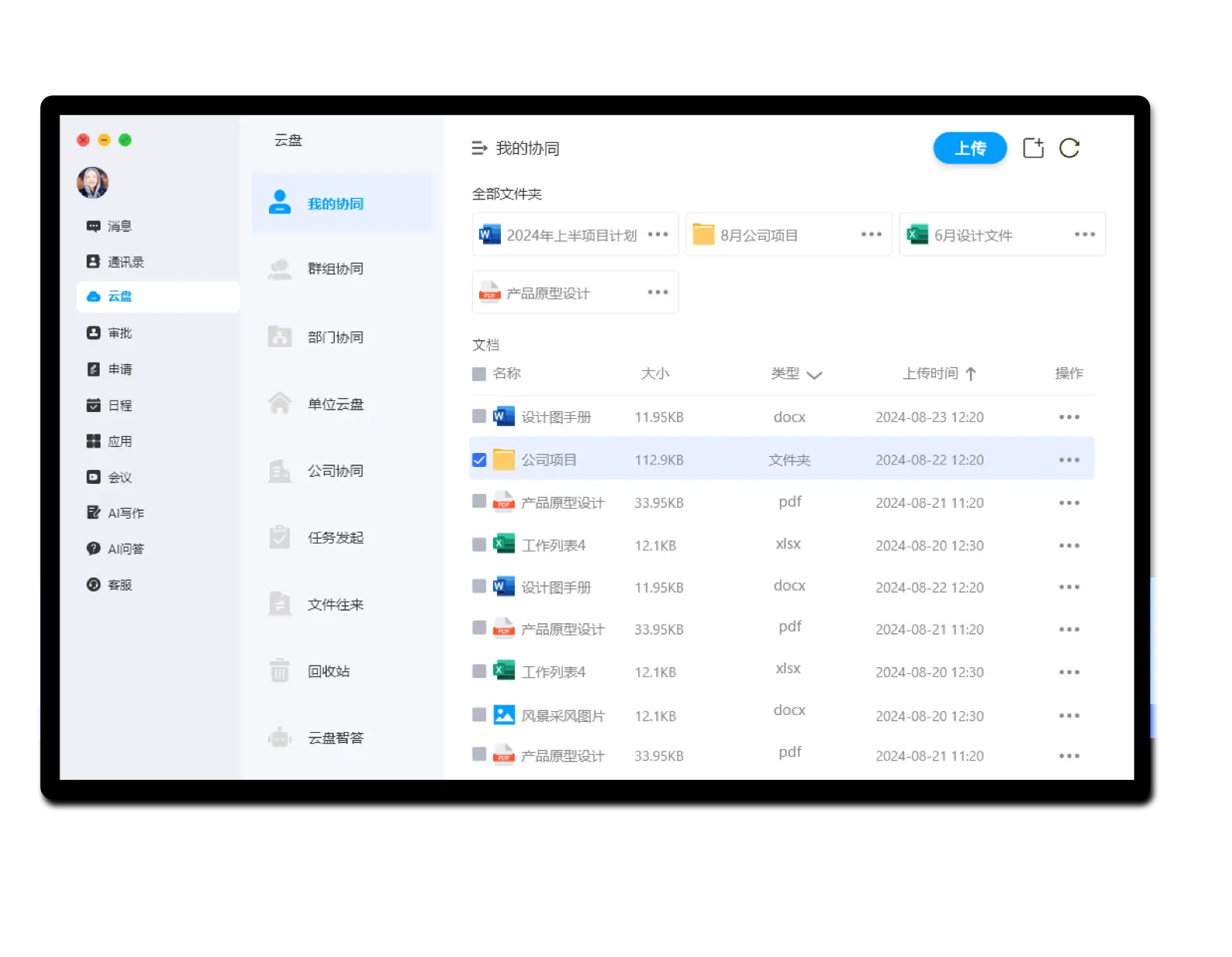1232x957 pixels.
Task: Toggle select-all checkbox beside 名称
Action: pos(479,374)
